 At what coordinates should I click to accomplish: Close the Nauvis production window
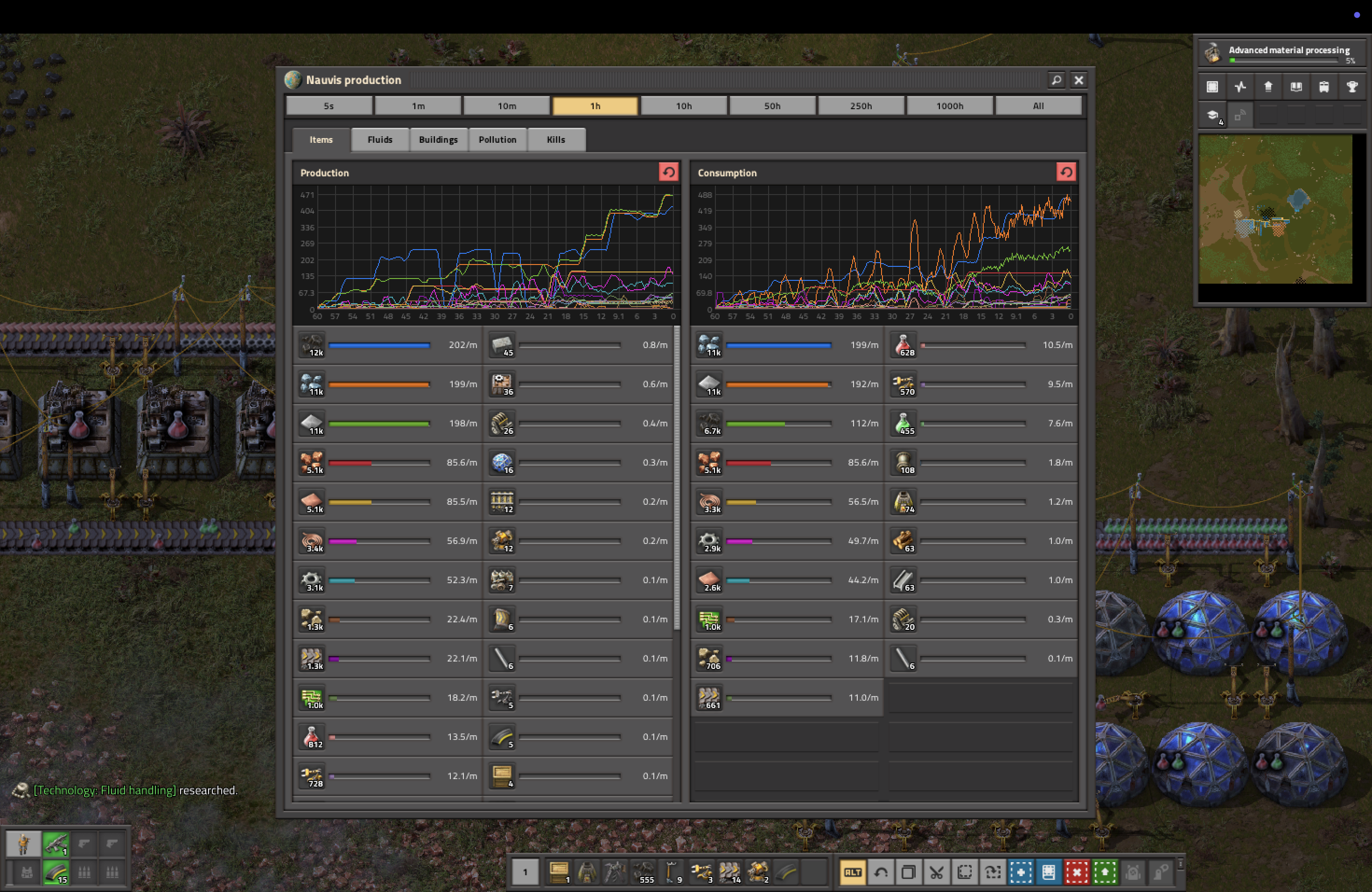coord(1078,80)
